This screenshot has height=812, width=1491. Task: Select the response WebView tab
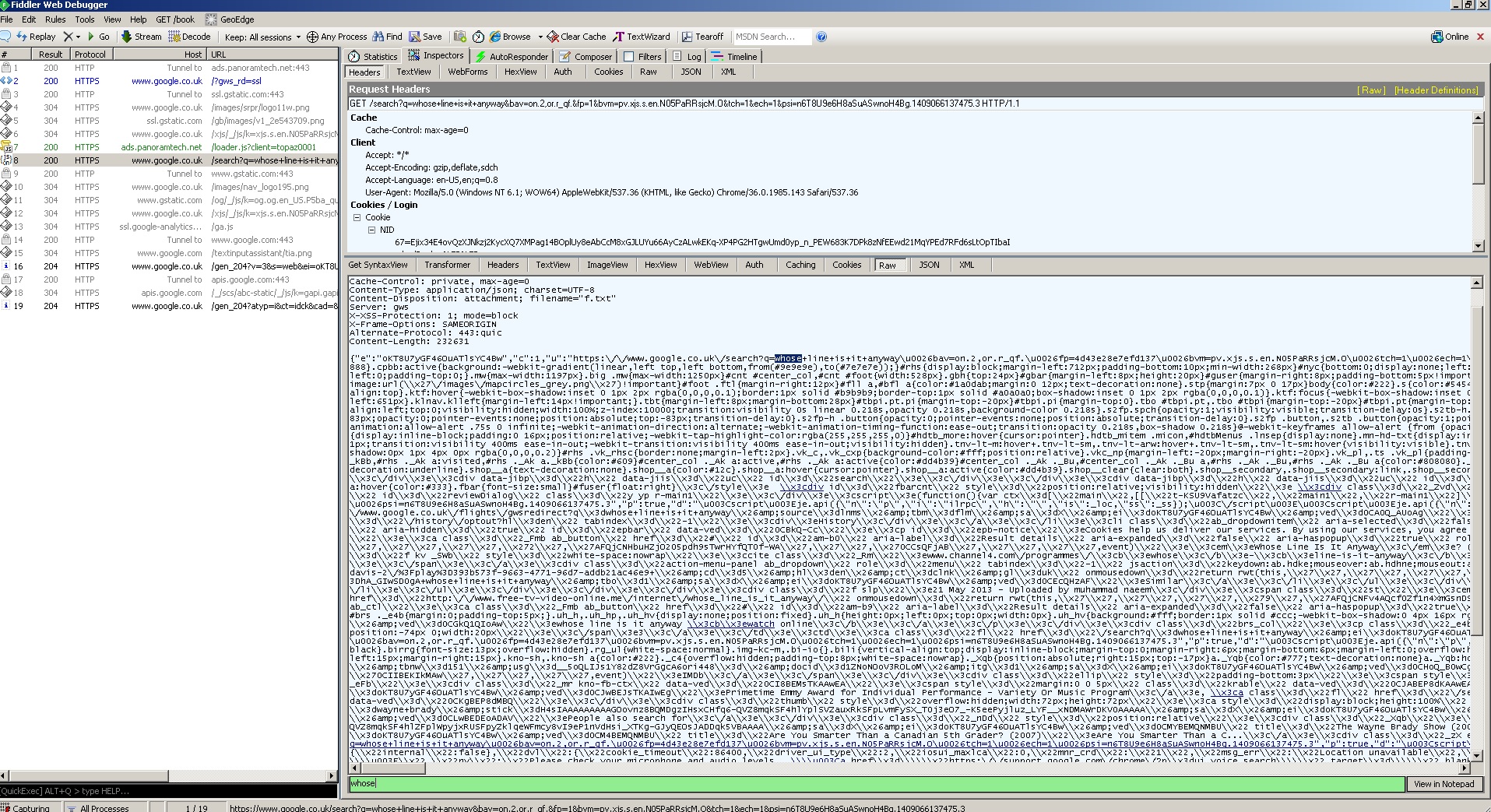coord(711,265)
